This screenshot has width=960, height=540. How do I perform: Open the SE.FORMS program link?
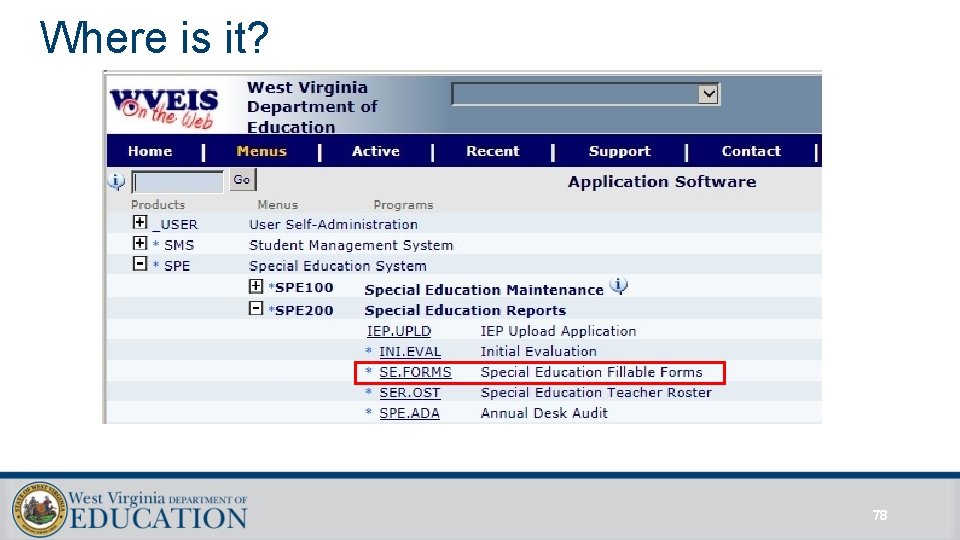pos(415,372)
